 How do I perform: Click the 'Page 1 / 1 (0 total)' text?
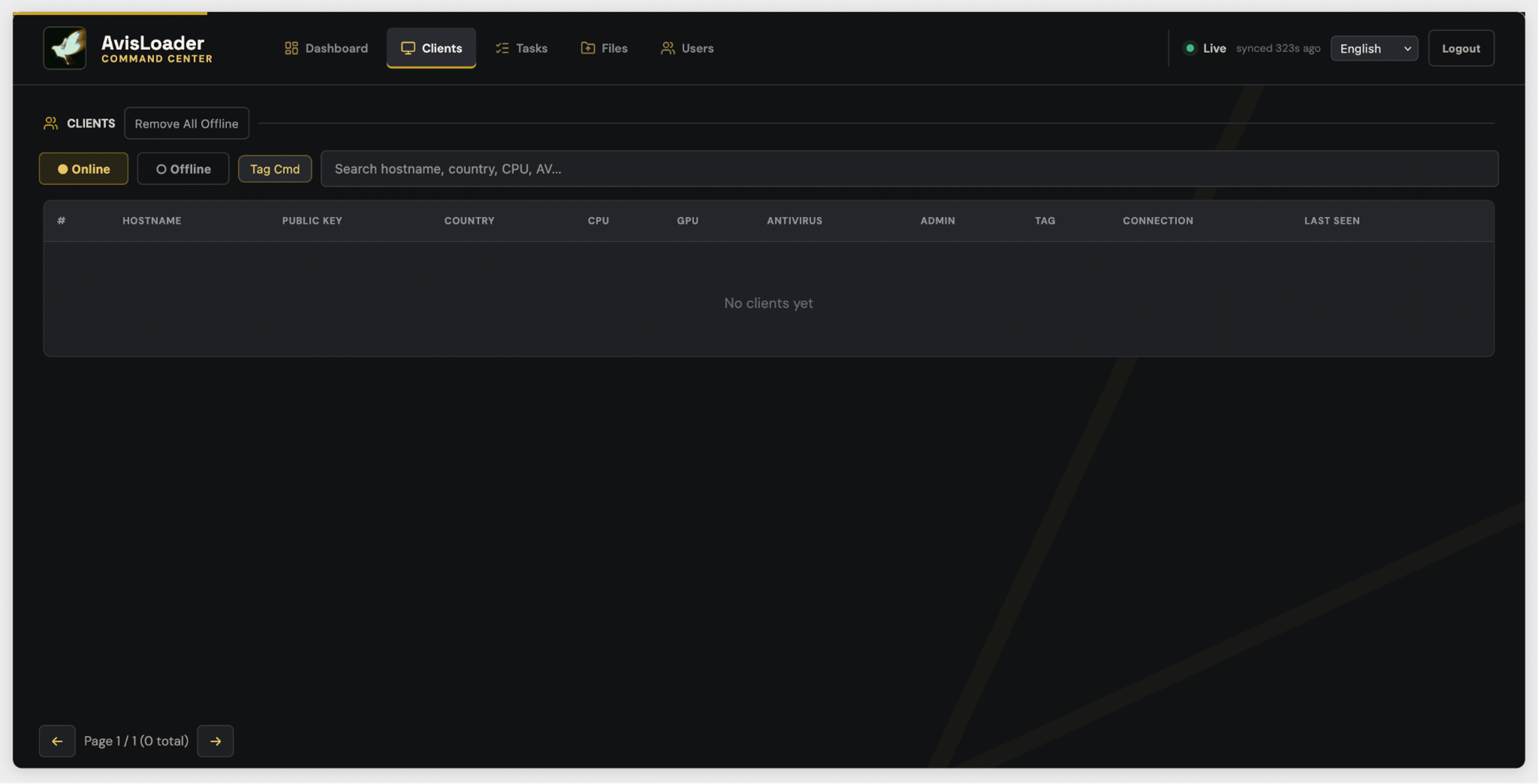coord(136,741)
